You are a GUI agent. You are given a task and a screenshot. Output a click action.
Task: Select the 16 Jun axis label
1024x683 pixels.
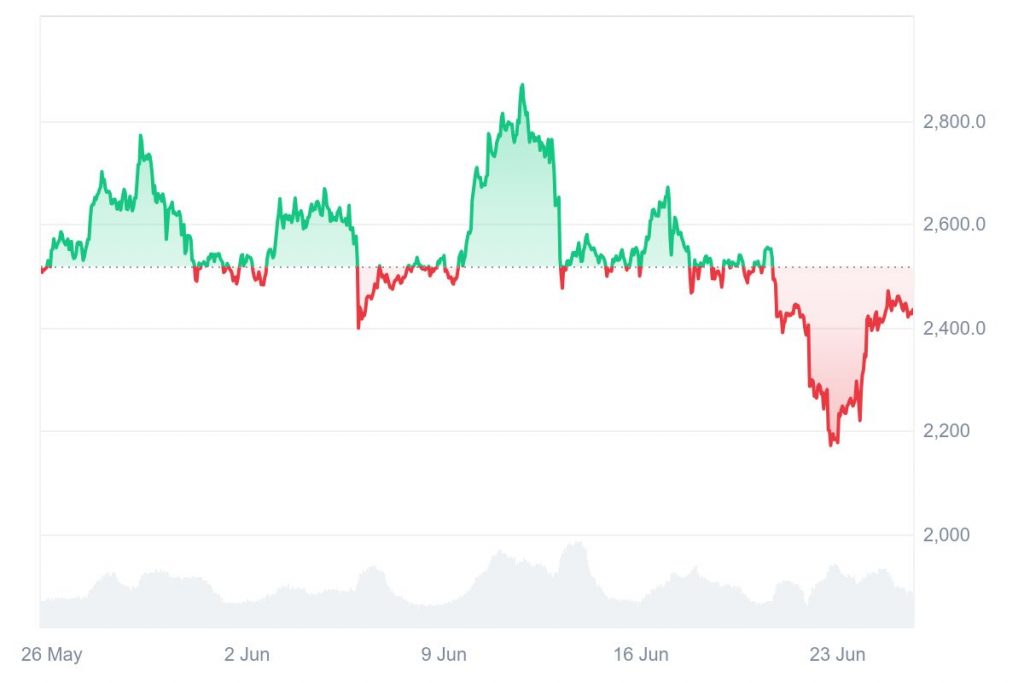click(640, 655)
